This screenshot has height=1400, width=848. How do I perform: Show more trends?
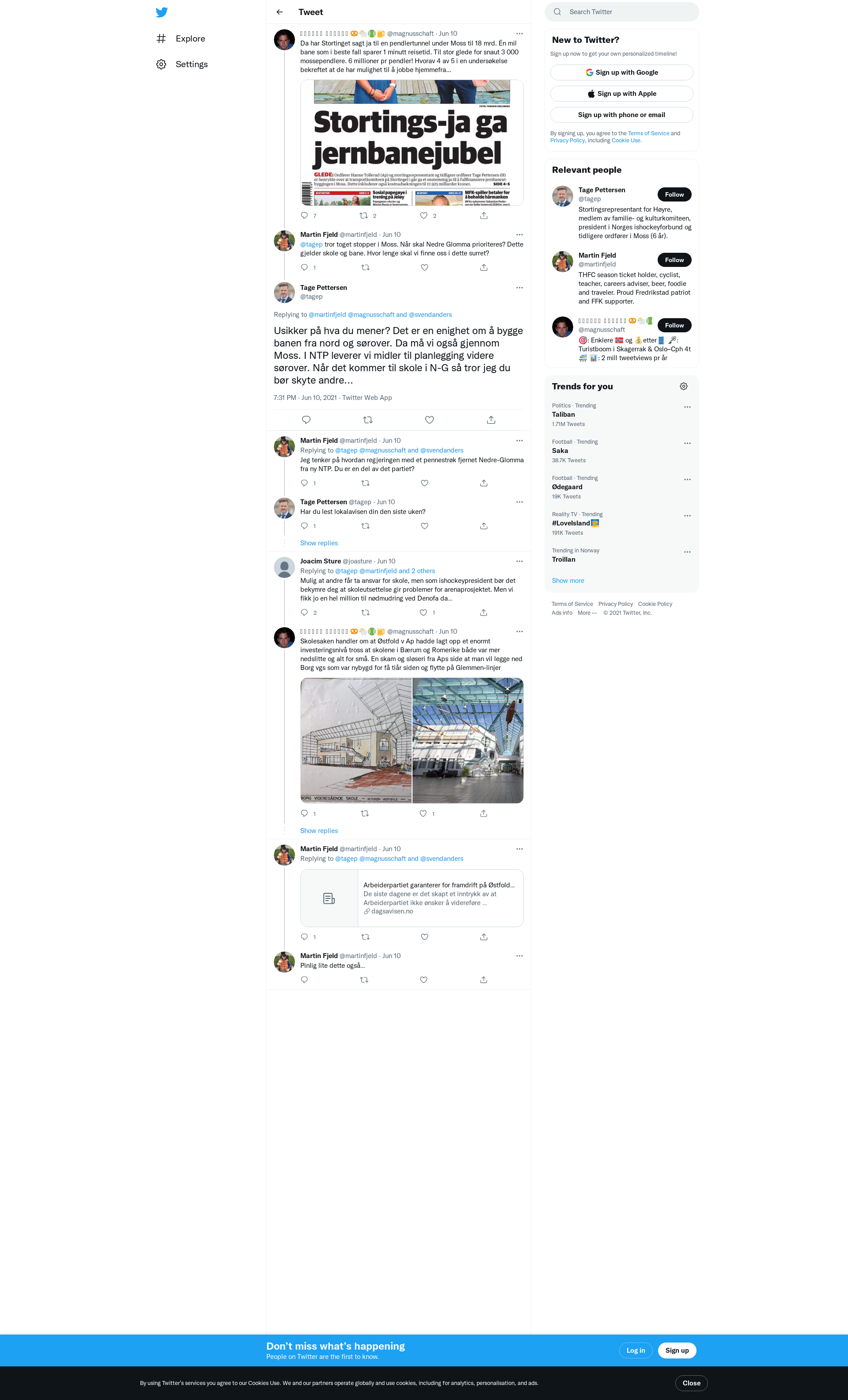(568, 581)
